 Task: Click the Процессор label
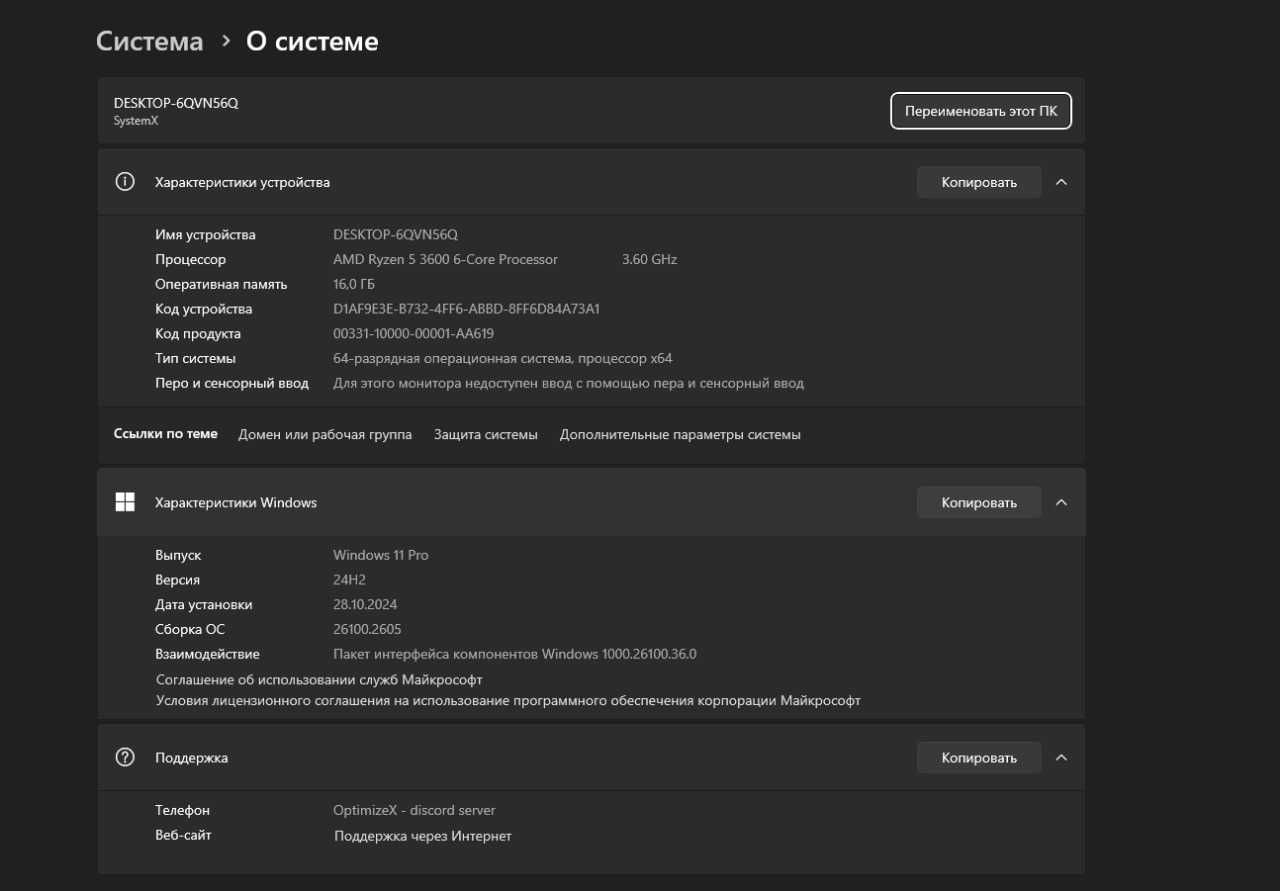(190, 259)
